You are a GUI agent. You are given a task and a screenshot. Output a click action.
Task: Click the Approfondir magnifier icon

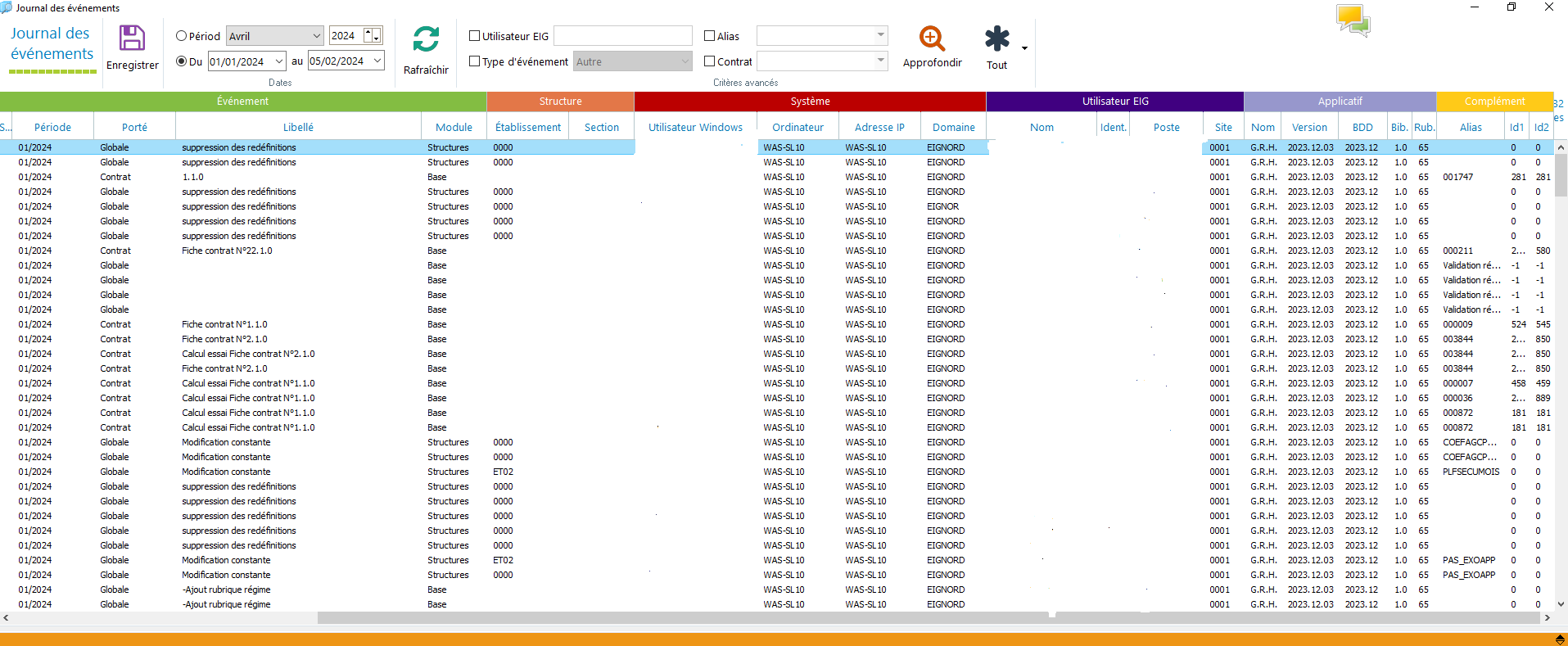932,38
